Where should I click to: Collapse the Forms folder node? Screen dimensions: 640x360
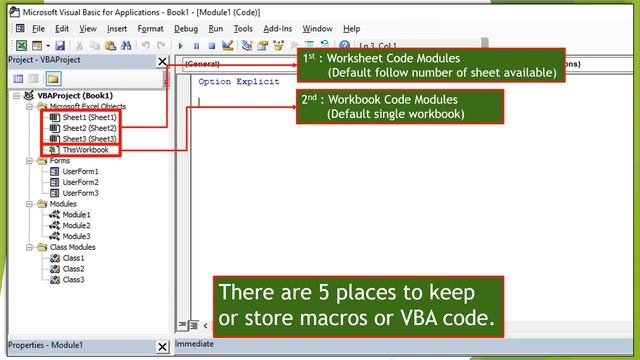click(29, 161)
